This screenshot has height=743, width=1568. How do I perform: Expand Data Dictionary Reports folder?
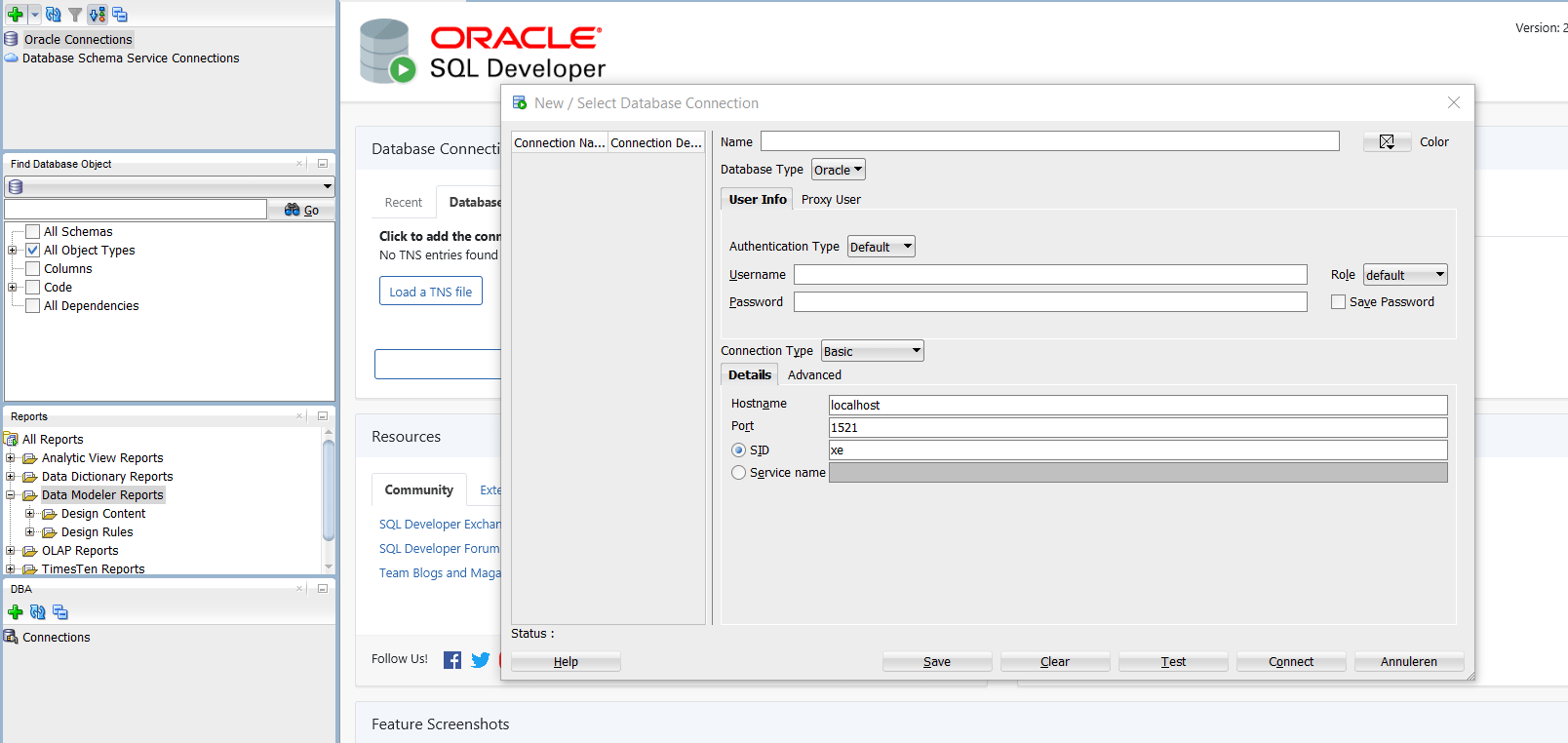[x=11, y=477]
